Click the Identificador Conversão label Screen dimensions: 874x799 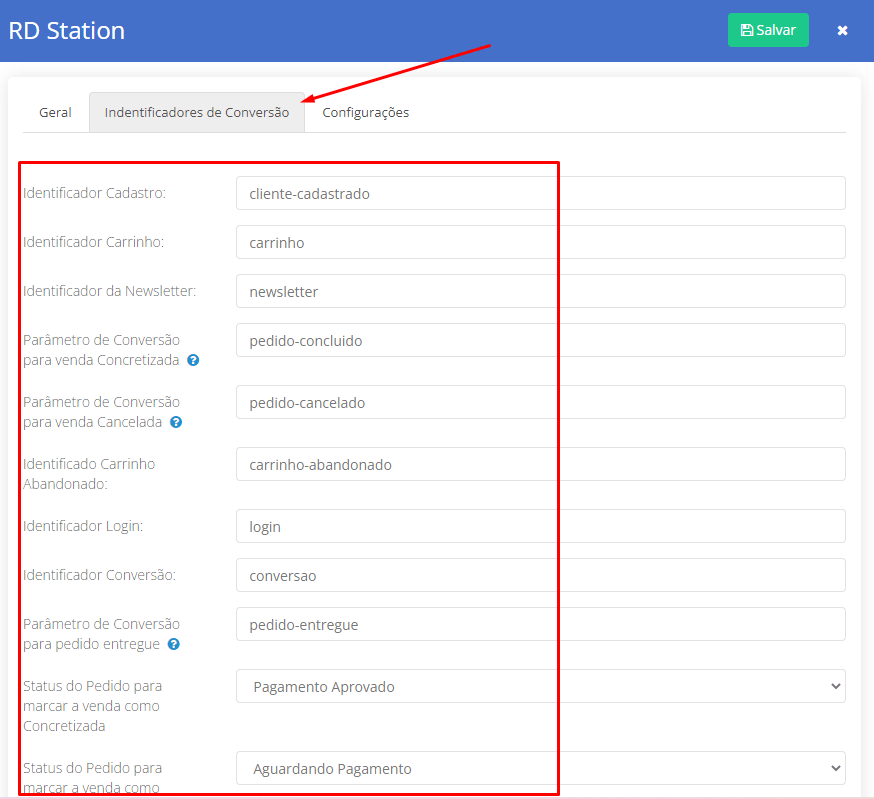click(99, 575)
